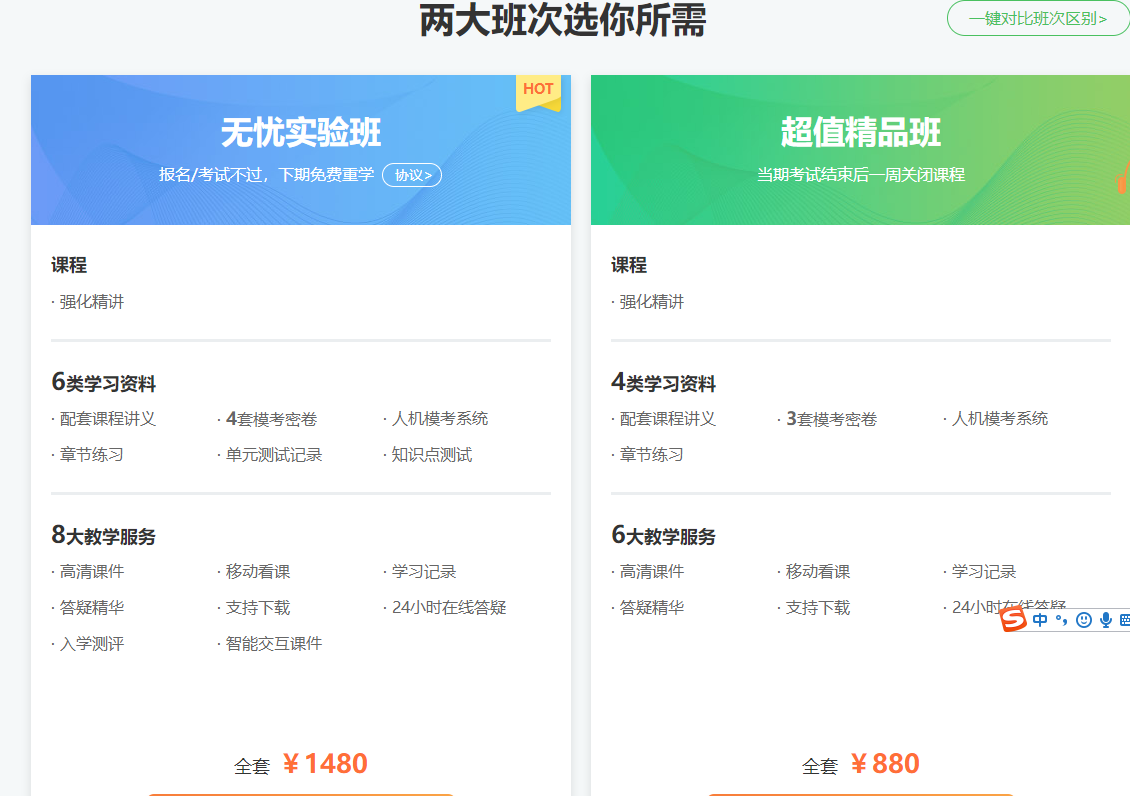Click the ¥1480 full-set price
The width and height of the screenshot is (1130, 796).
click(x=325, y=764)
